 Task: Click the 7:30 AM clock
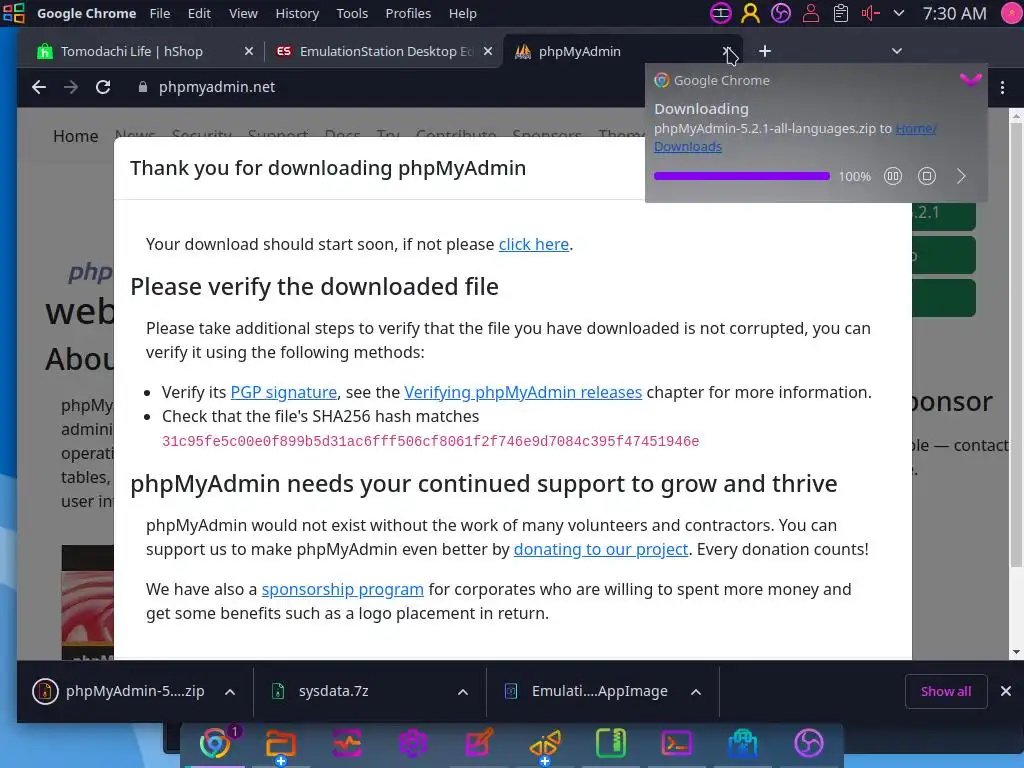954,13
